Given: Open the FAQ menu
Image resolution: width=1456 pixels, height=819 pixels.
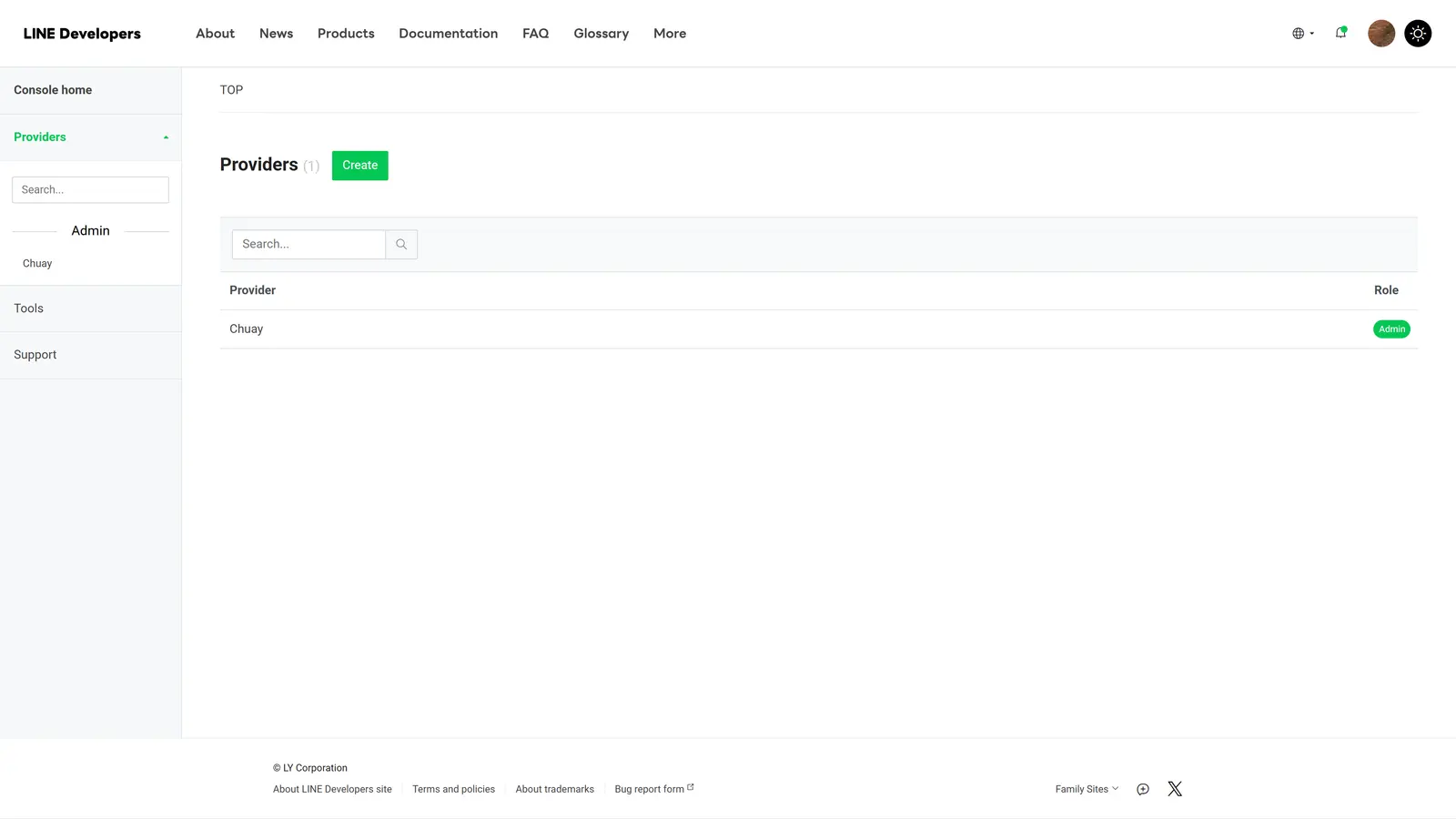Looking at the screenshot, I should (535, 34).
